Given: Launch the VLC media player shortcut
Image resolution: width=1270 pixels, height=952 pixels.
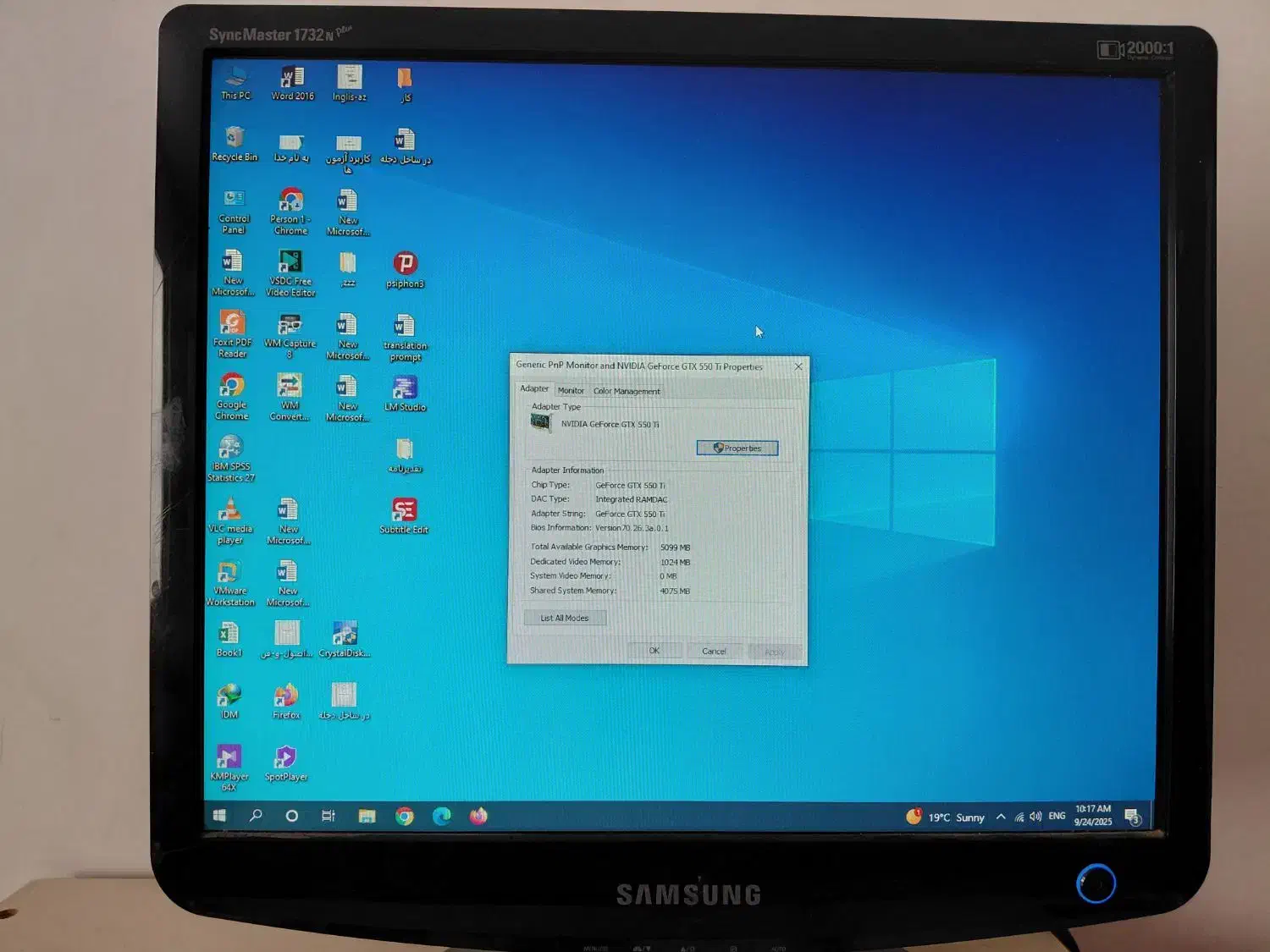Looking at the screenshot, I should 230,521.
